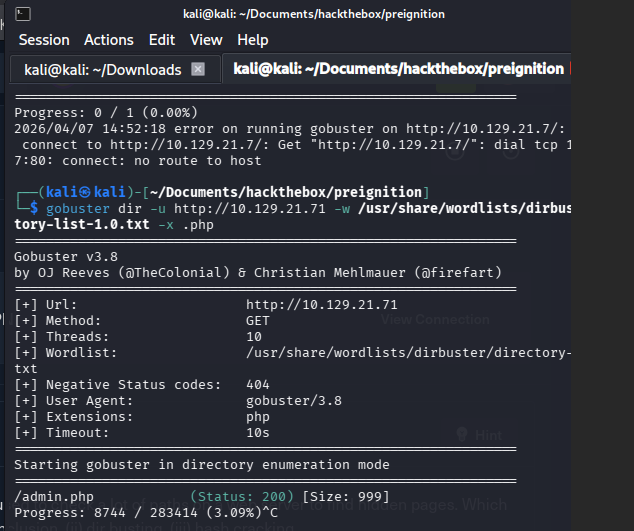The width and height of the screenshot is (634, 531).
Task: Select the preignition terminal tab
Action: pos(398,69)
